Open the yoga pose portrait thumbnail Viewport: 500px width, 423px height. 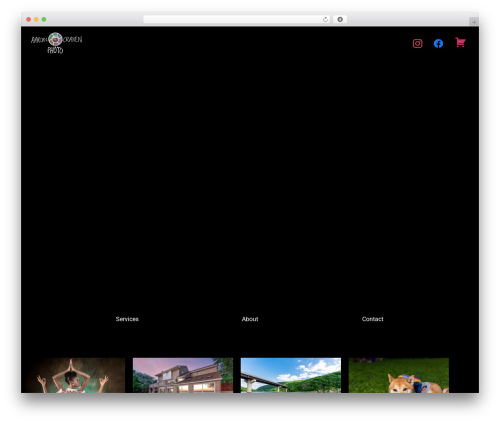pyautogui.click(x=75, y=375)
